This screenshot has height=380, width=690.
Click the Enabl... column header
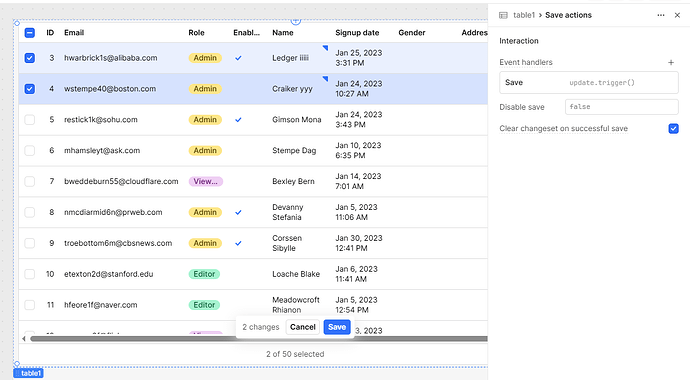246,33
